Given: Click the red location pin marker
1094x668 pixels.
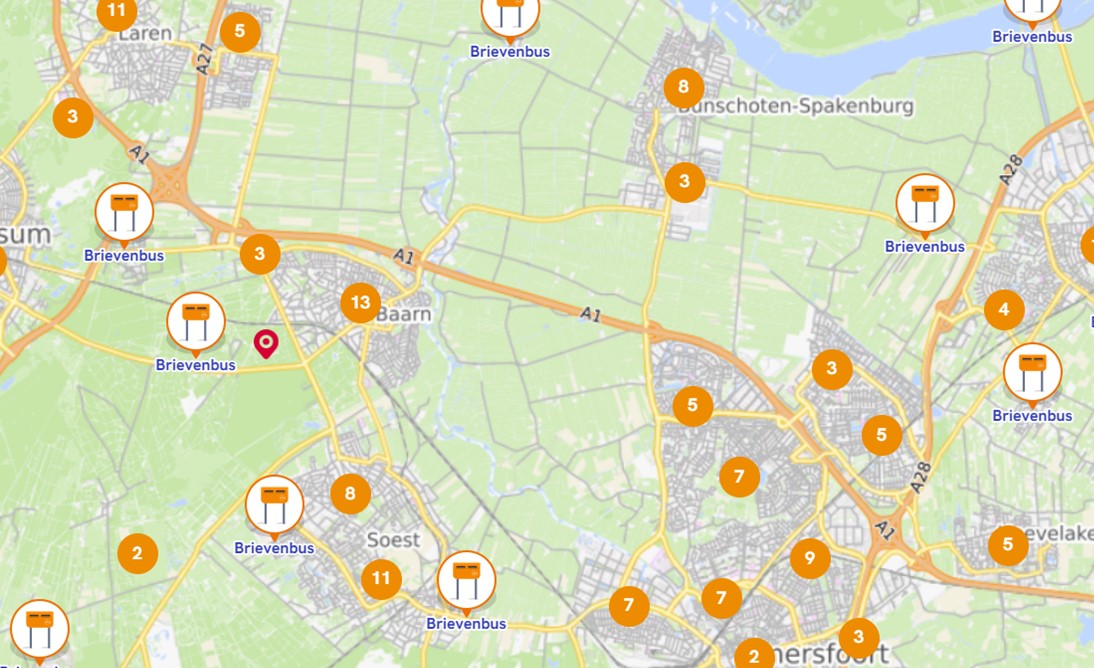Looking at the screenshot, I should pyautogui.click(x=266, y=343).
